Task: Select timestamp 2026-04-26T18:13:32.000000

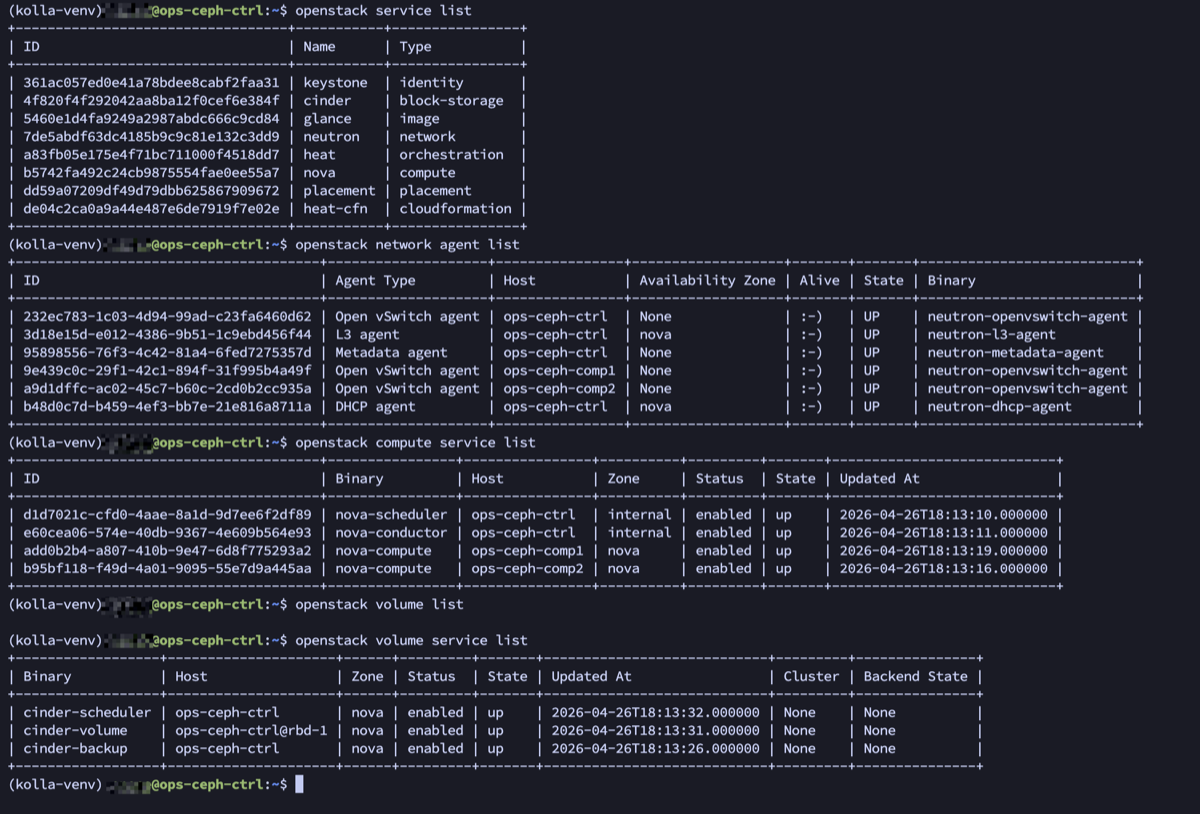Action: tap(655, 713)
